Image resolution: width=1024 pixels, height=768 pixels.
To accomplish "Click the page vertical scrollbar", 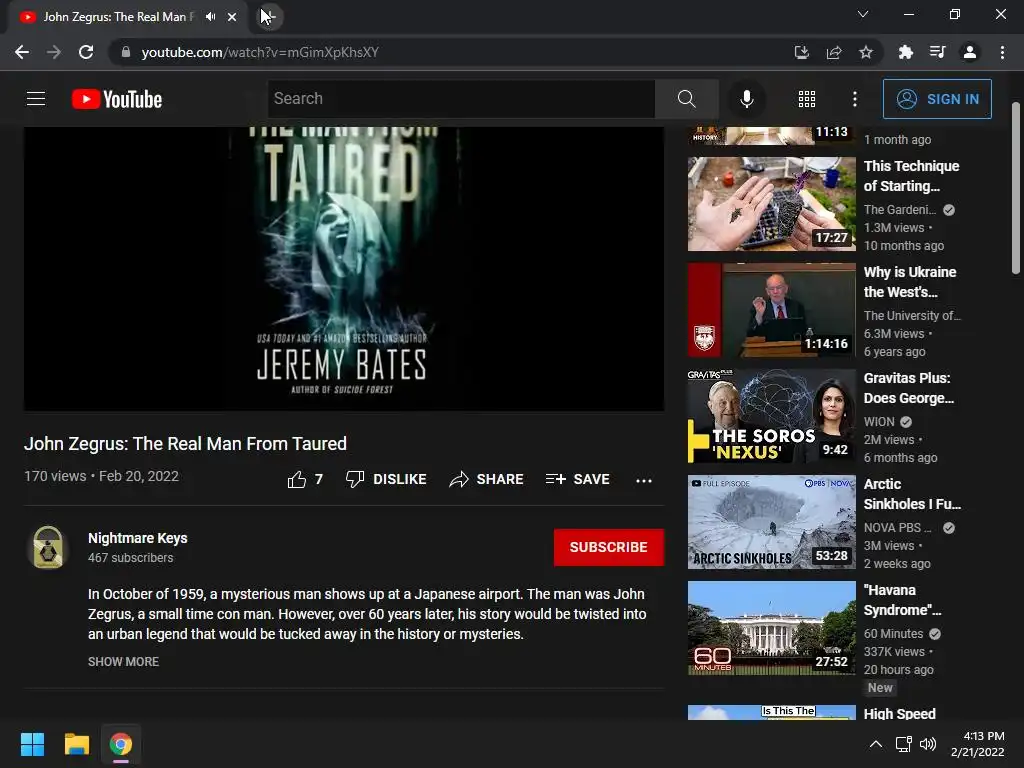I will point(1016,188).
